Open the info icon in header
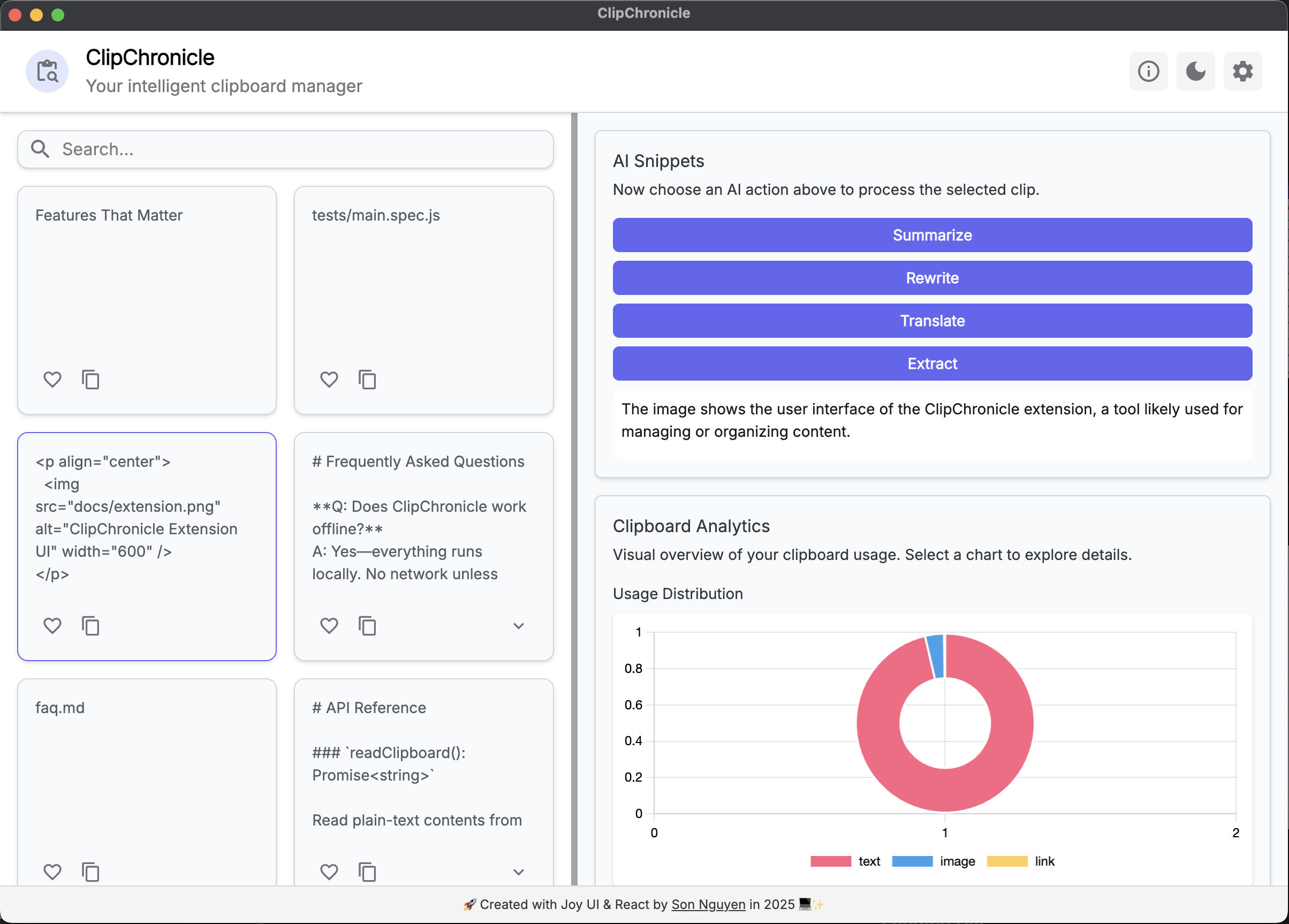Screen dimensions: 1289x924 click(x=1148, y=71)
